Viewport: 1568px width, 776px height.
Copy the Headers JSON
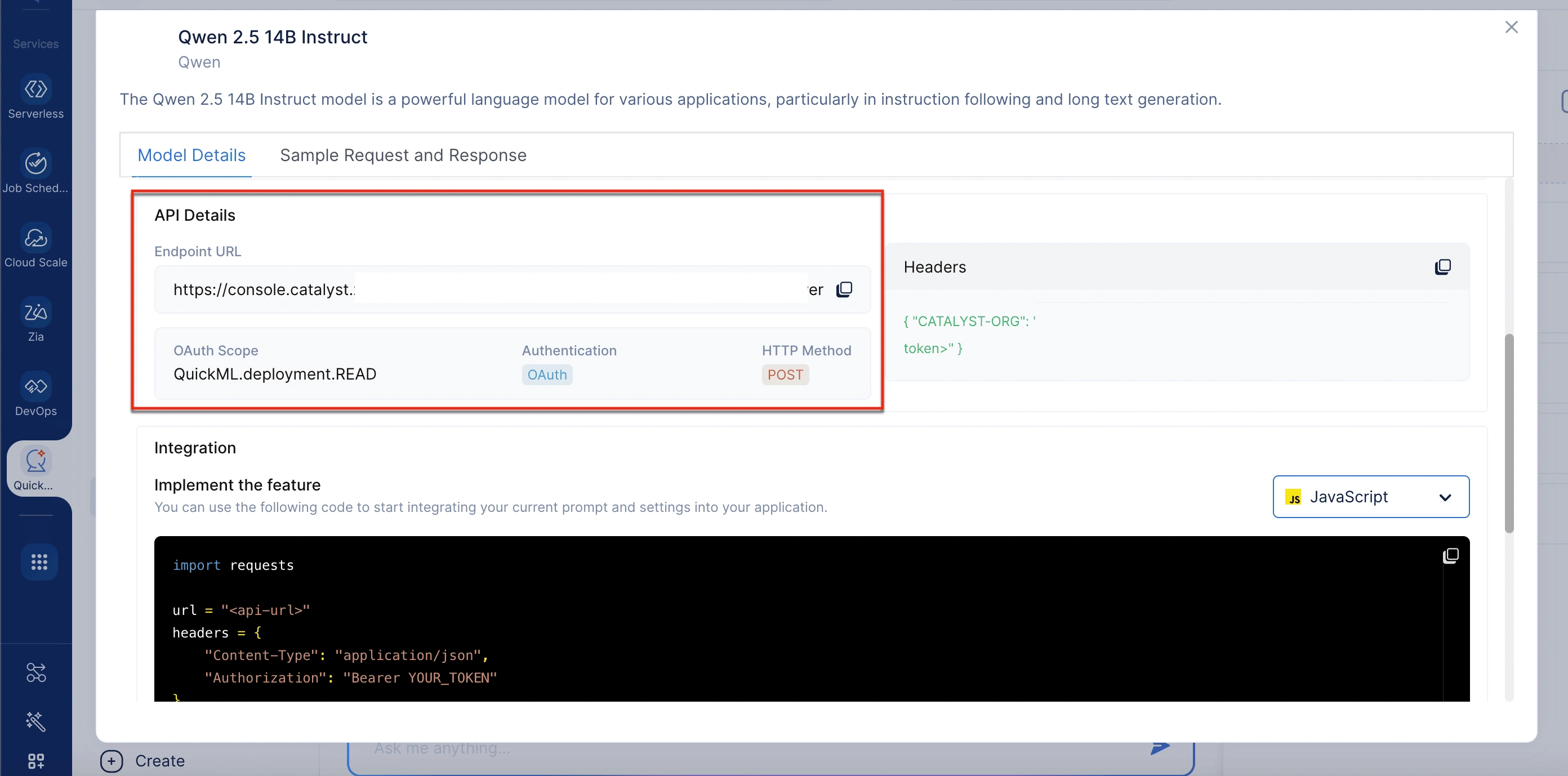point(1442,267)
